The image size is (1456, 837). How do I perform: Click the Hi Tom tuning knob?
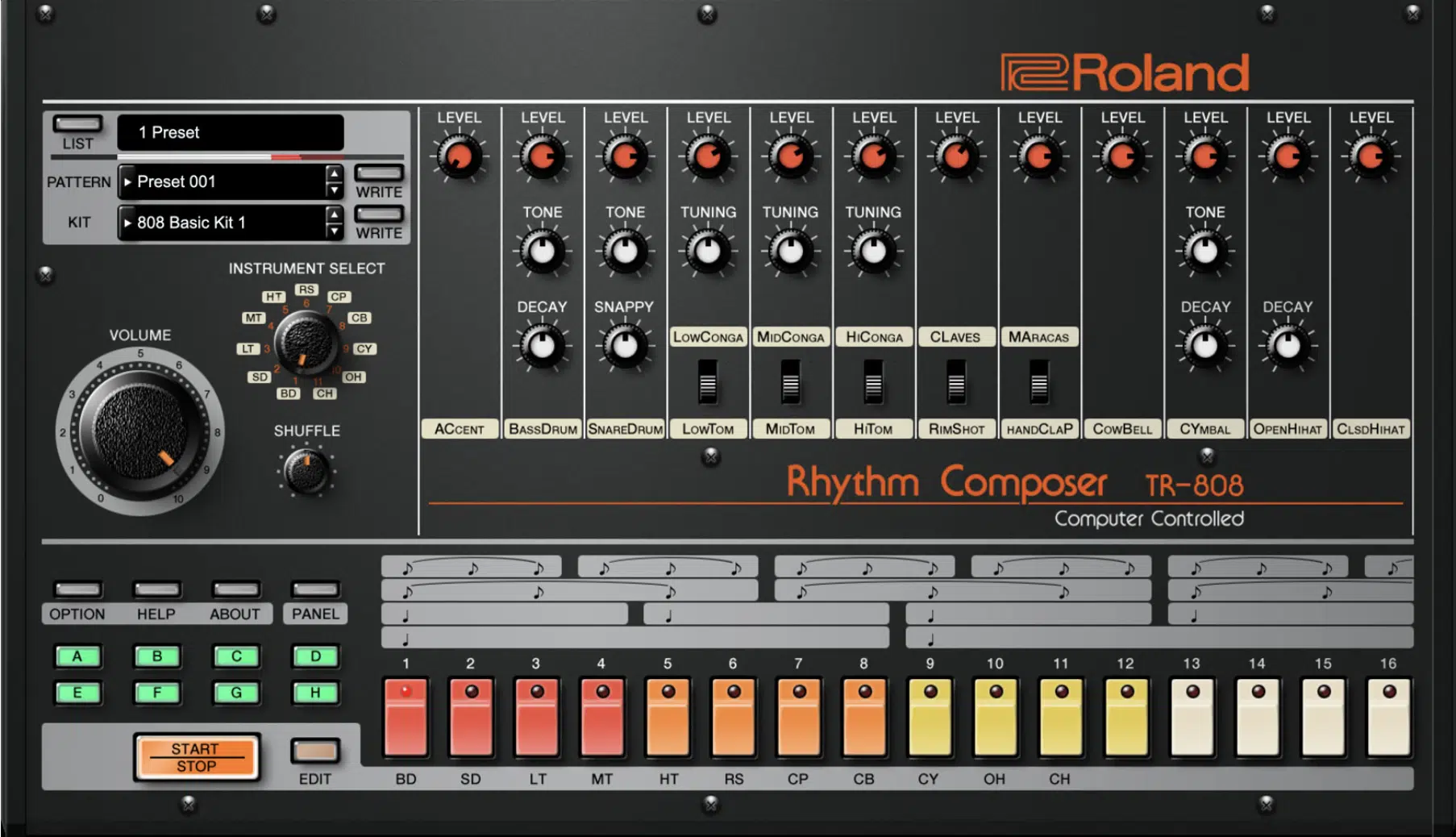(x=874, y=251)
